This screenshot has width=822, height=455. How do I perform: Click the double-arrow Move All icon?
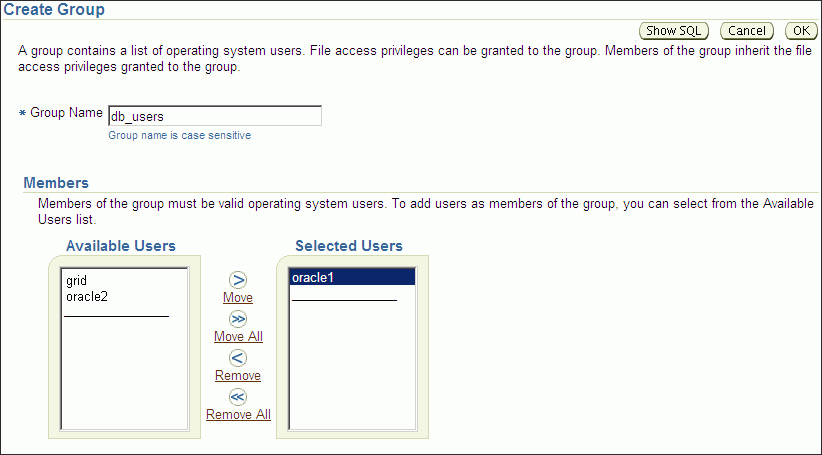(238, 319)
